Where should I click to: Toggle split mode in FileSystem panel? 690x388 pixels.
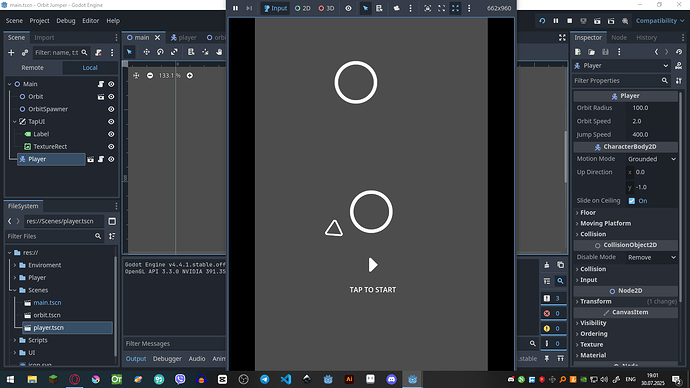tap(112, 221)
